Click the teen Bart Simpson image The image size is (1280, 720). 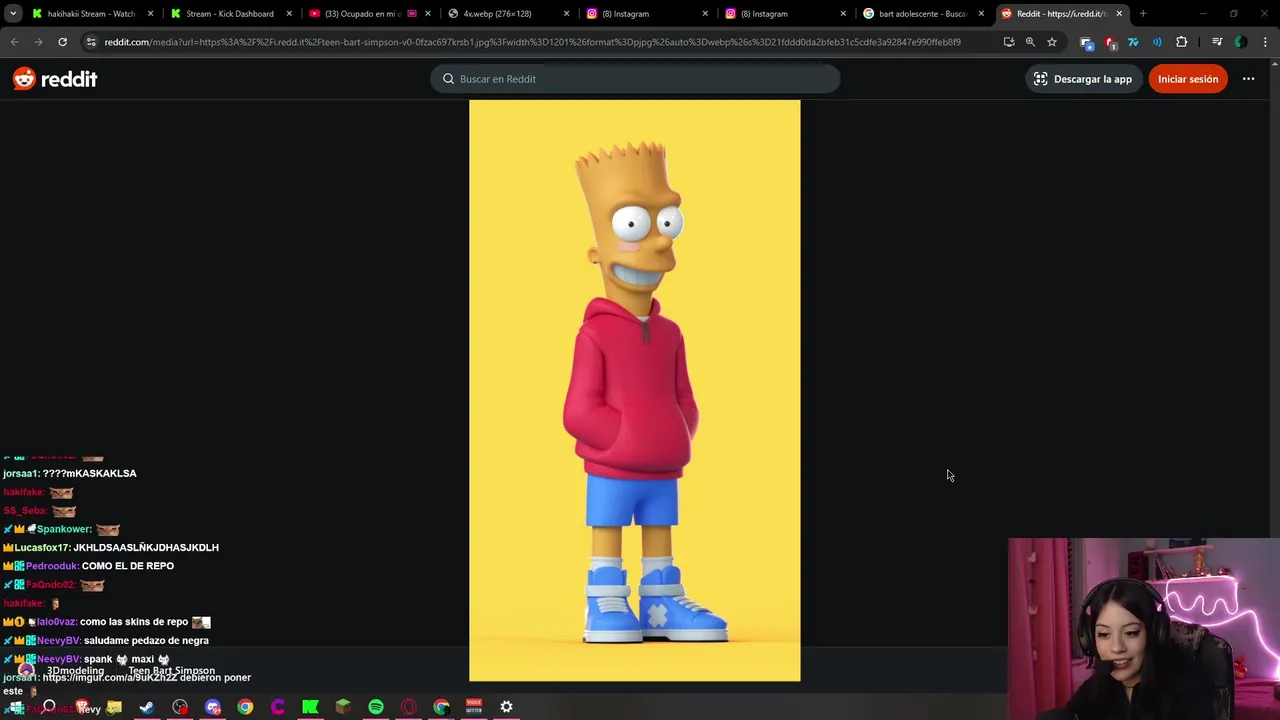[635, 390]
